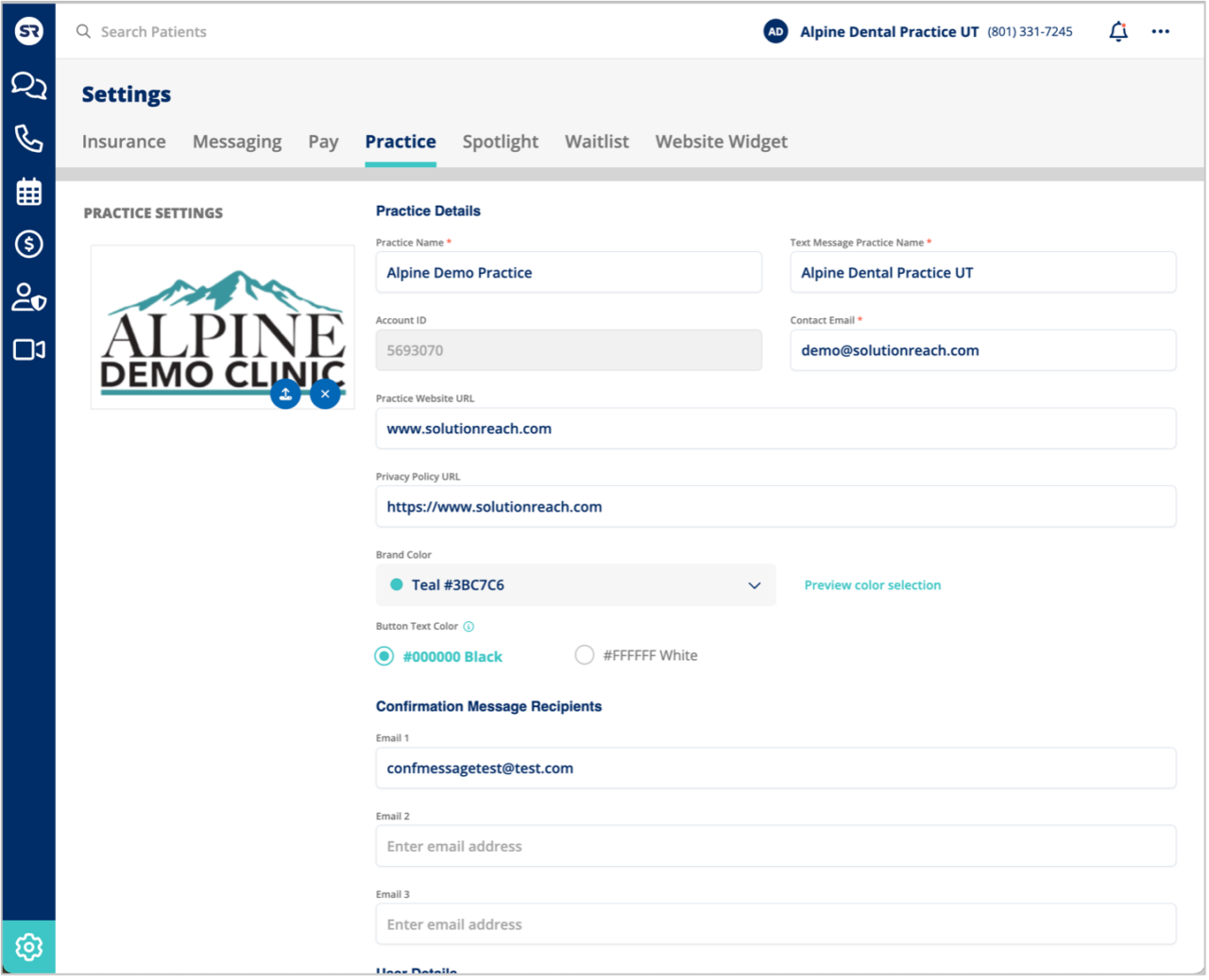Switch to the Website Widget tab
The image size is (1209, 980).
pyautogui.click(x=722, y=142)
